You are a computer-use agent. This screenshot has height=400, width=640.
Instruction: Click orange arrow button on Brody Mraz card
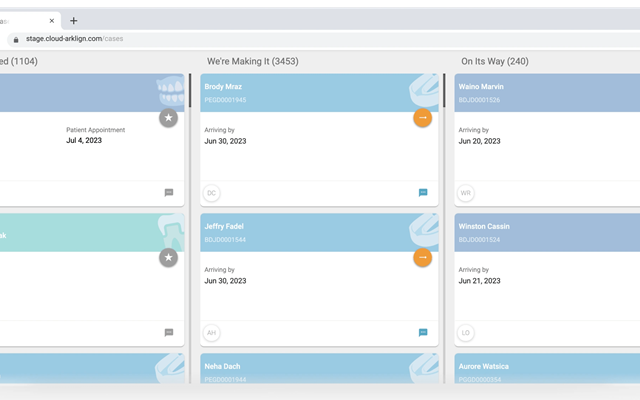tap(422, 118)
